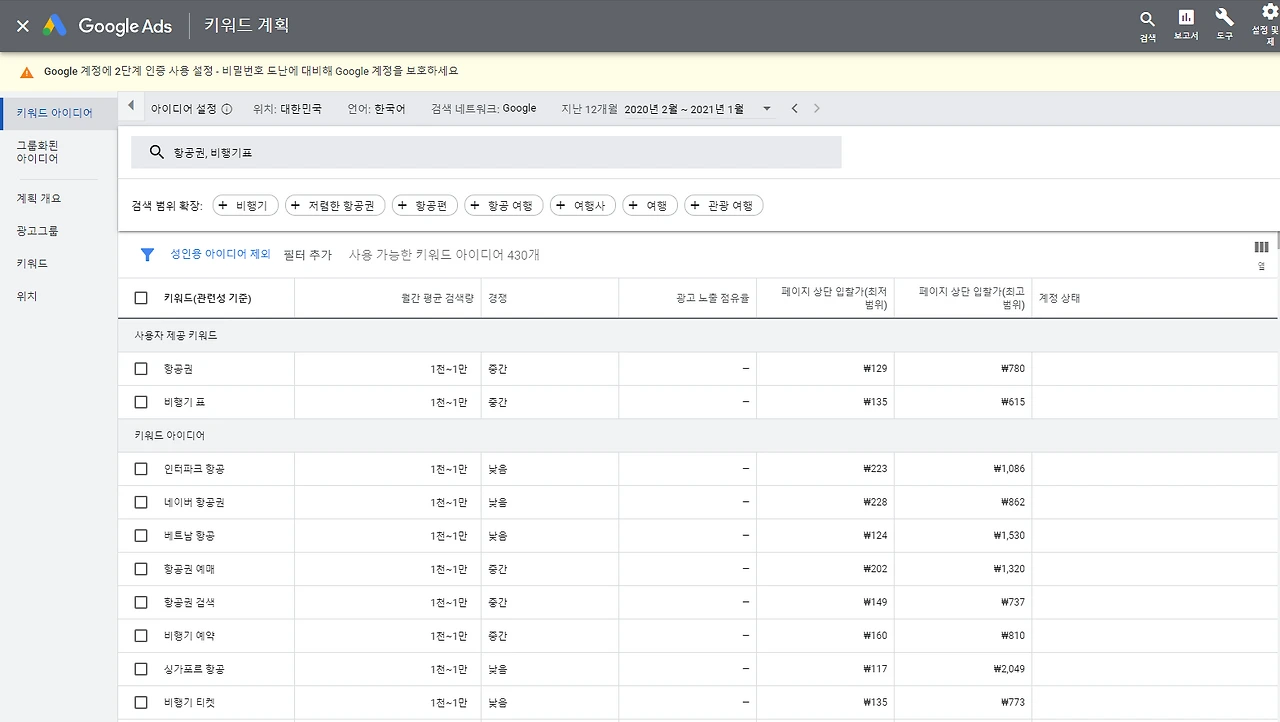Click the Google Ads logo
The height and width of the screenshot is (722, 1280).
click(107, 26)
